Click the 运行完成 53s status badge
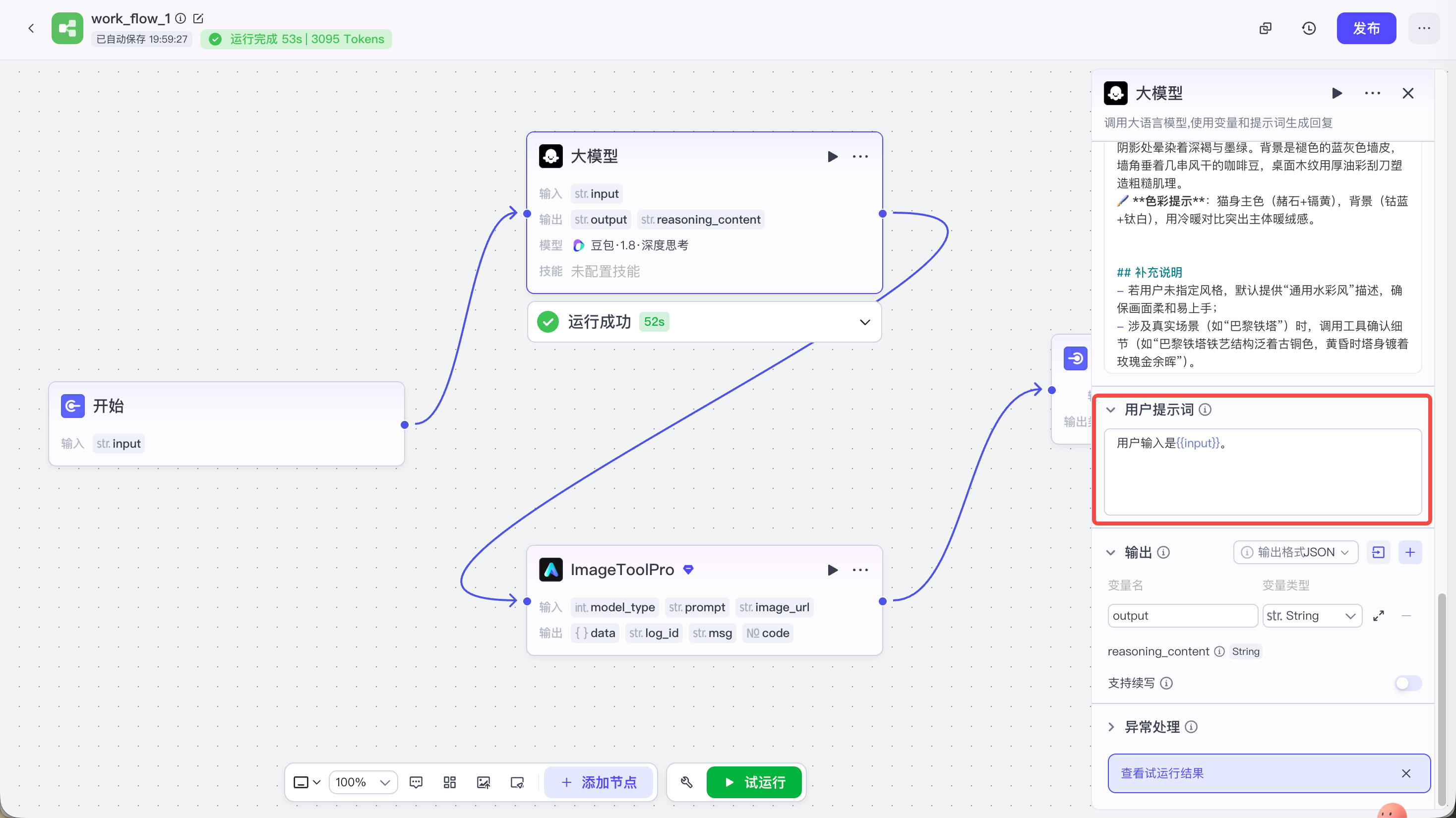Screen dimensions: 1456x818 (x=296, y=39)
